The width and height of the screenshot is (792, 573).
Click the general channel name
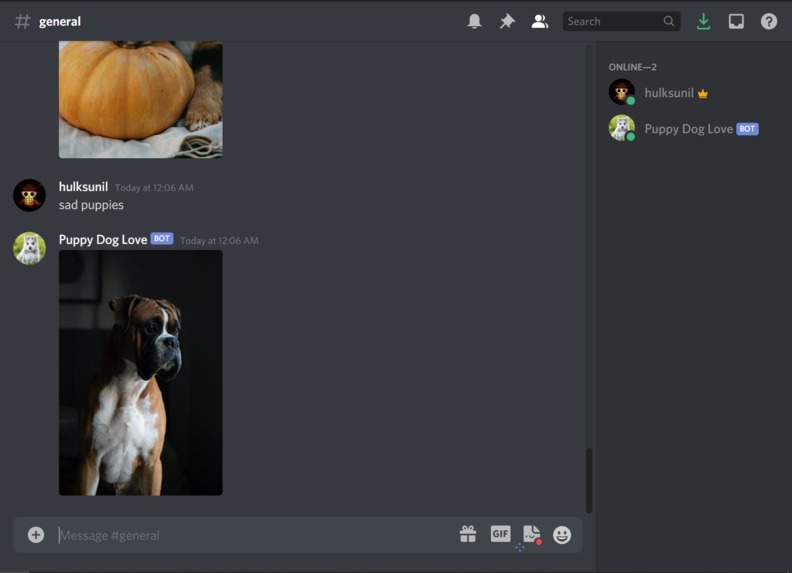point(60,21)
